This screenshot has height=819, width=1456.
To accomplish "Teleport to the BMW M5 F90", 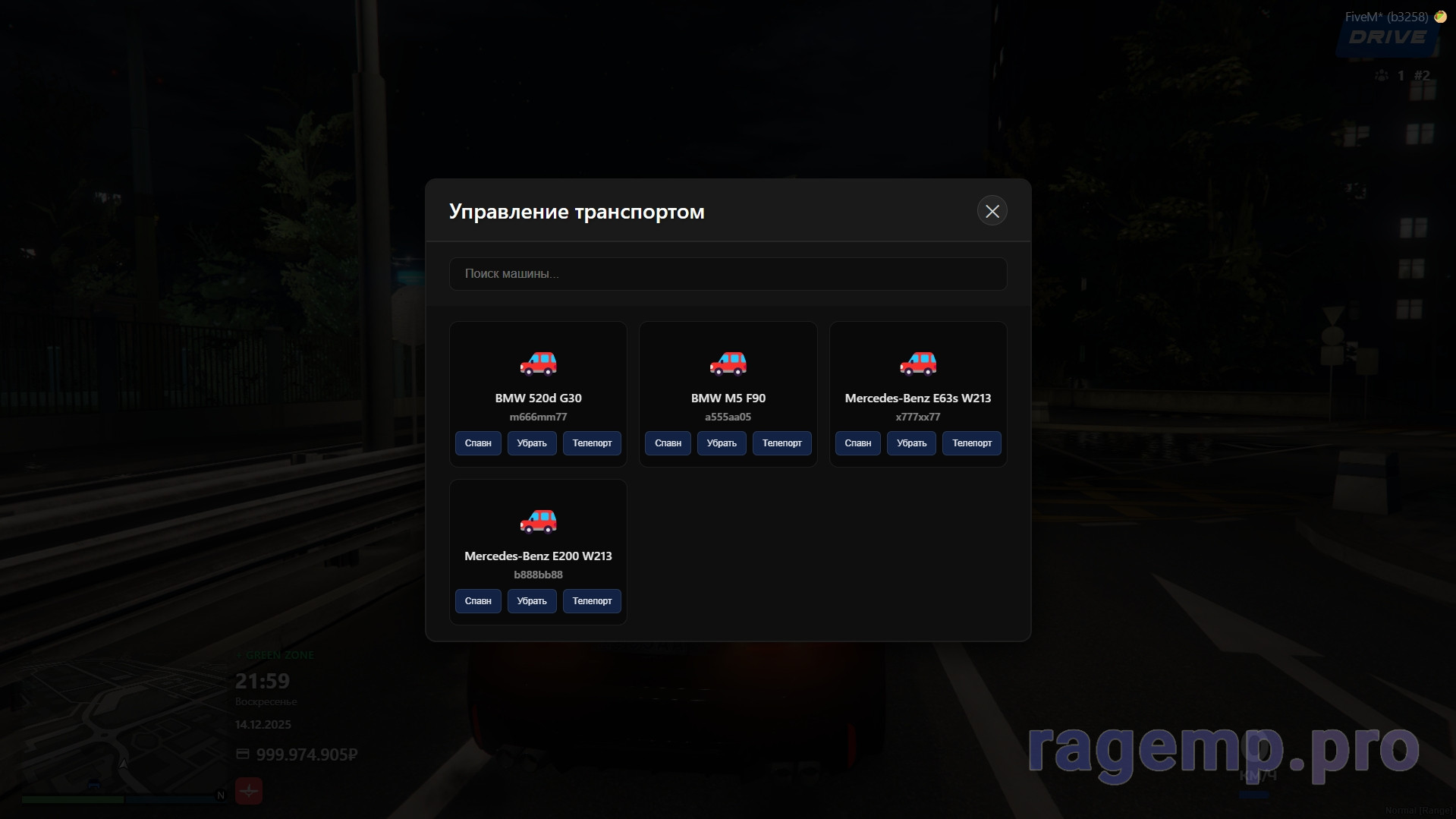I will 781,443.
